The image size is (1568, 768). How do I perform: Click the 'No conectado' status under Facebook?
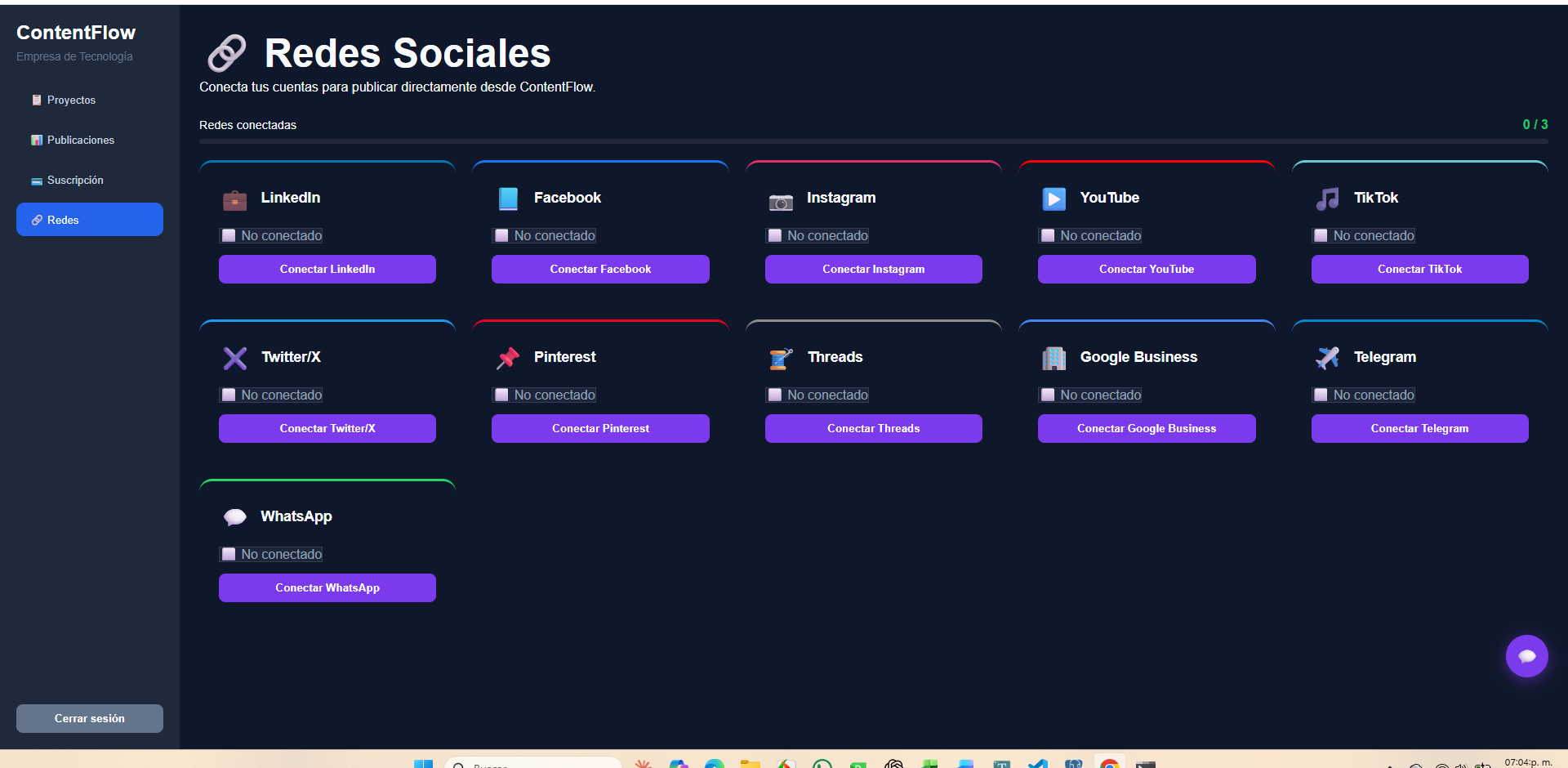[x=544, y=235]
